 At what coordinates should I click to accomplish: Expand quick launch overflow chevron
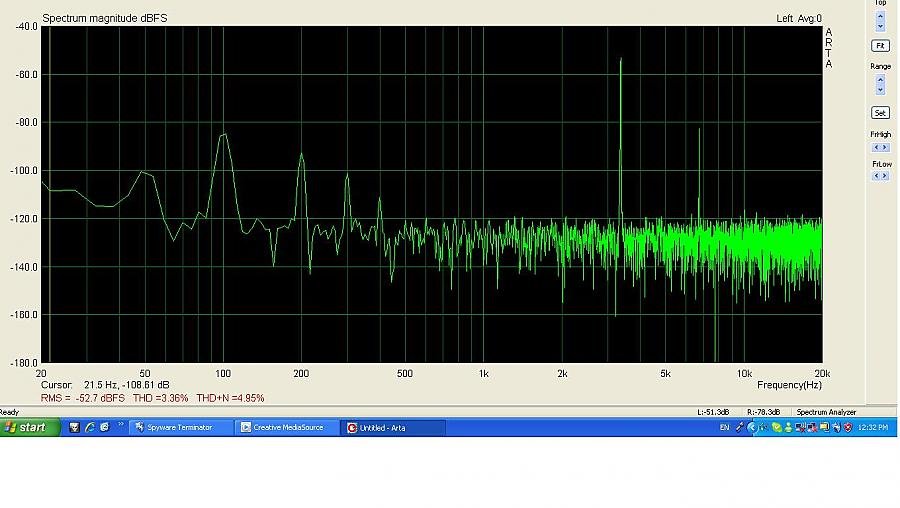(x=121, y=425)
